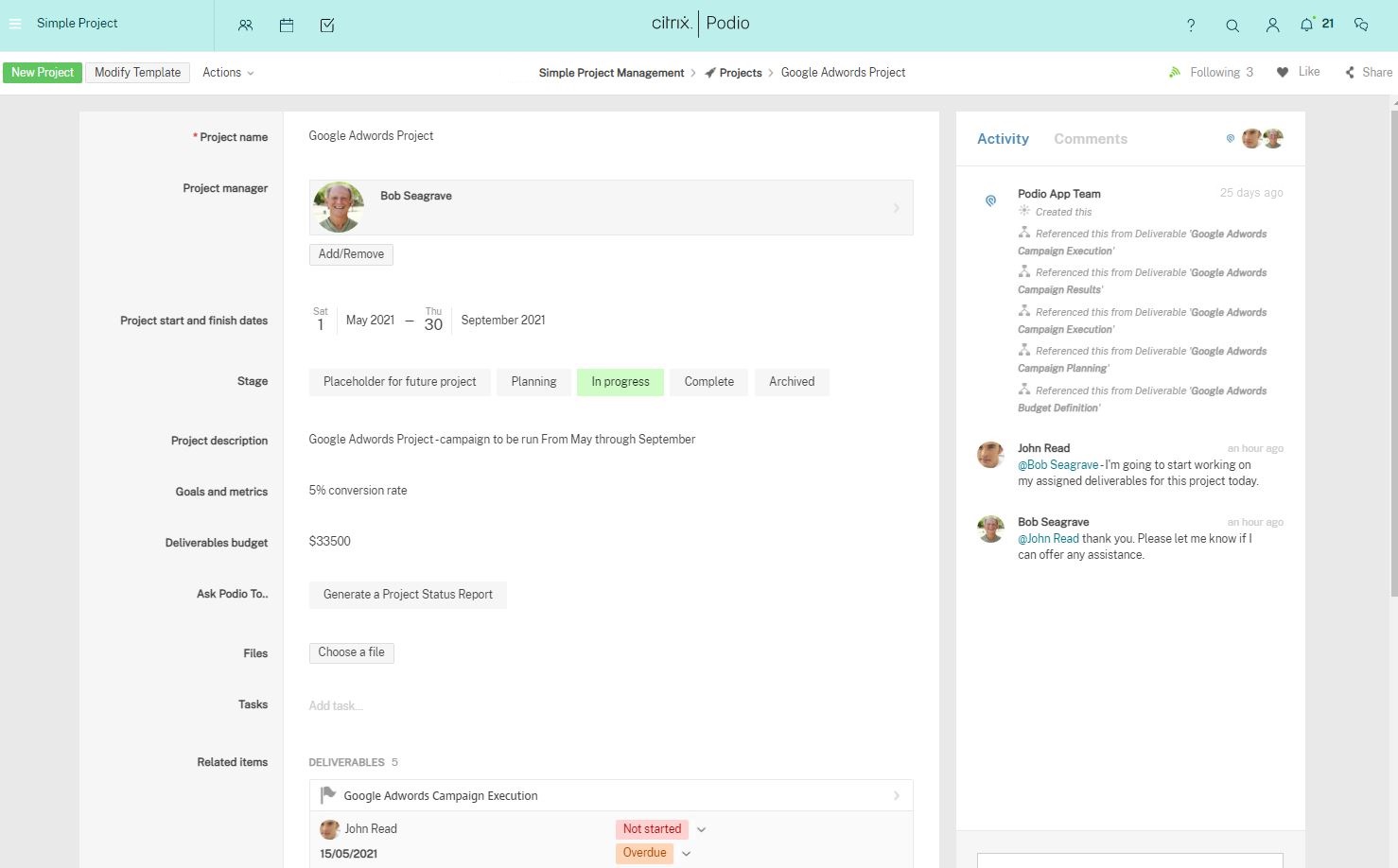1398x868 pixels.
Task: Click Generate a Project Status Report
Action: pos(408,595)
